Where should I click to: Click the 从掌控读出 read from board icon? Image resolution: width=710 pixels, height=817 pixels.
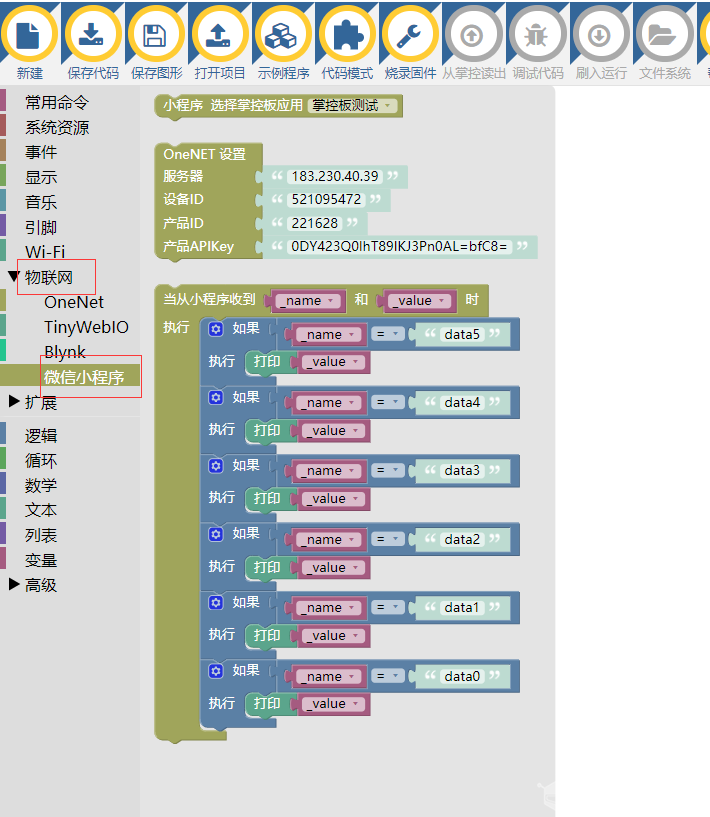coord(474,35)
